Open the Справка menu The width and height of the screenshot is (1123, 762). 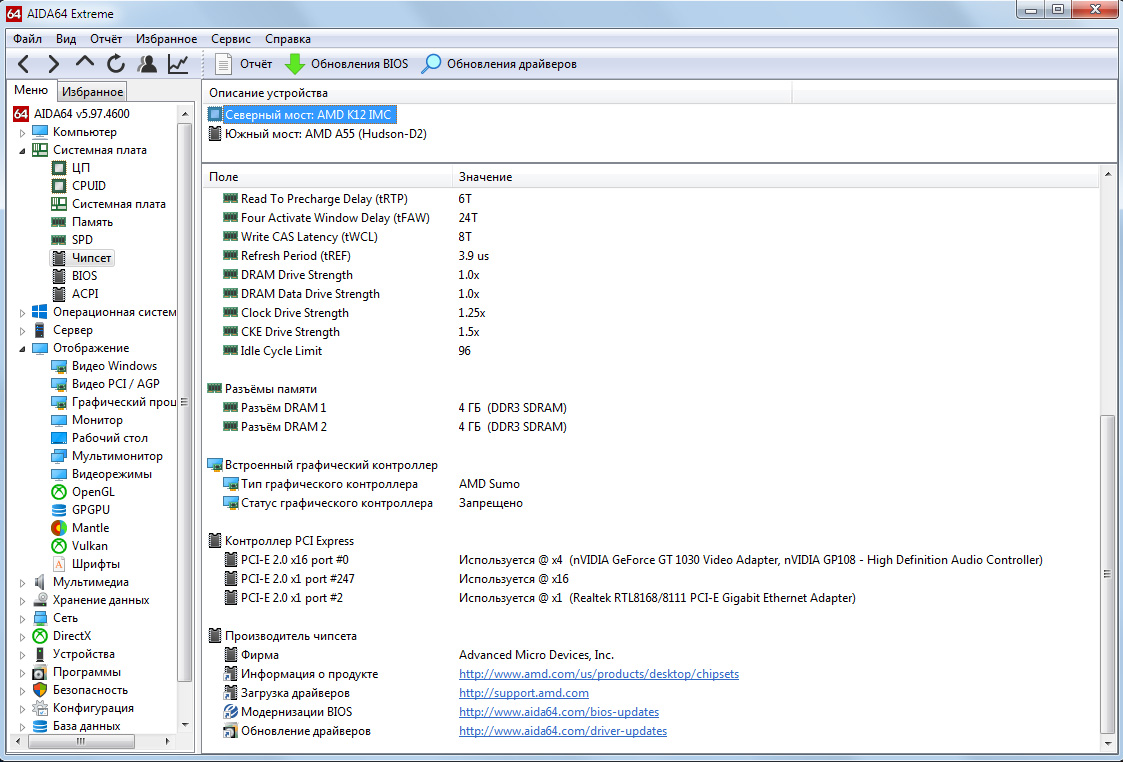point(288,39)
